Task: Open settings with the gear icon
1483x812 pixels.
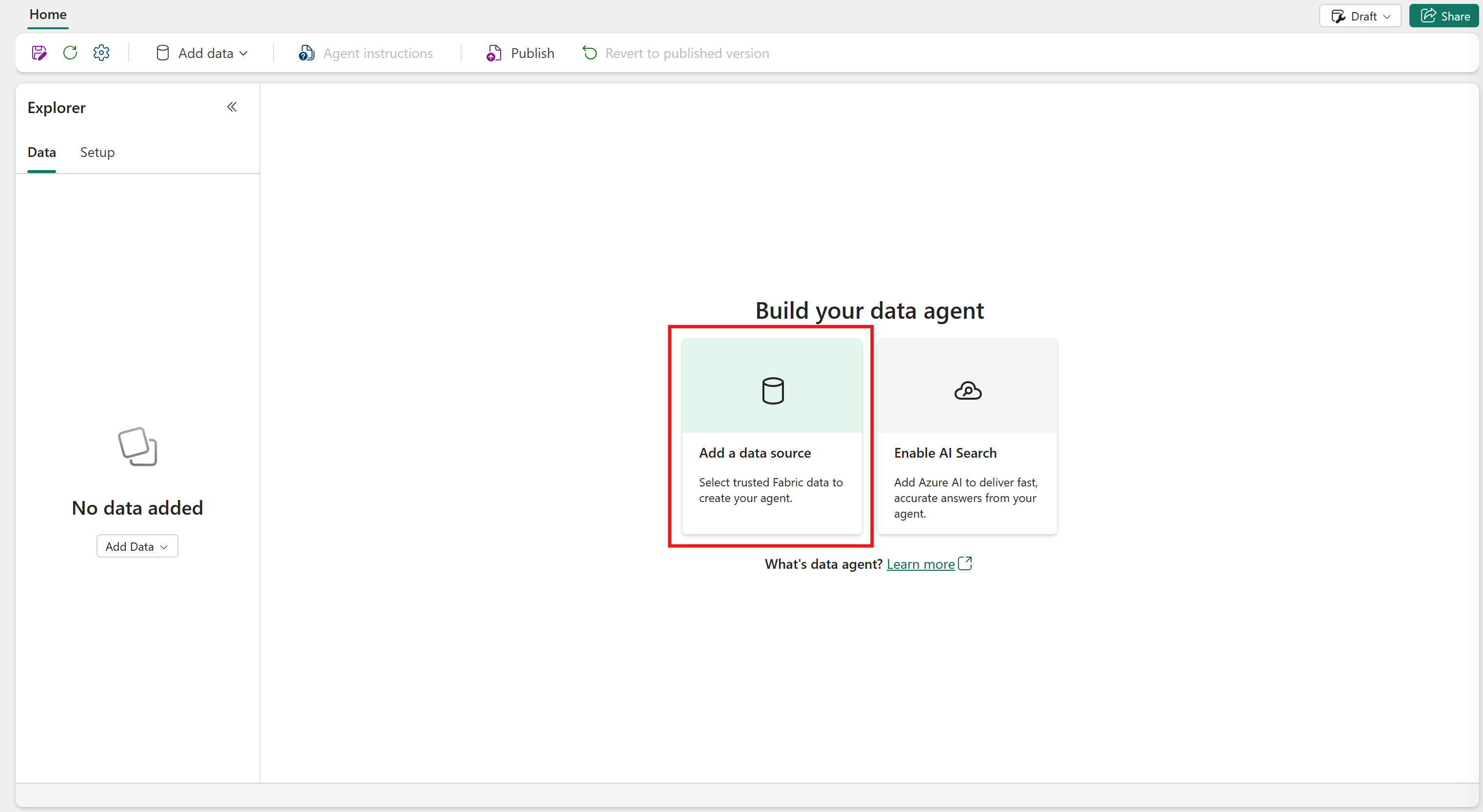Action: pos(101,53)
